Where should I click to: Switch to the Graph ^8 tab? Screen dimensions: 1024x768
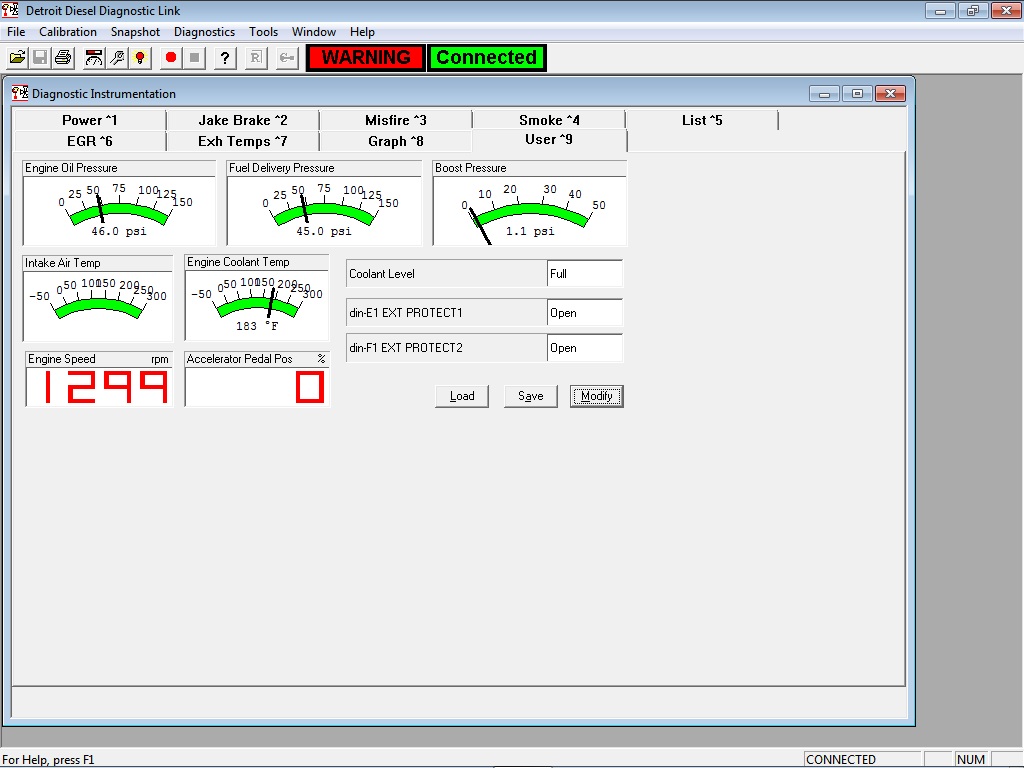click(395, 140)
